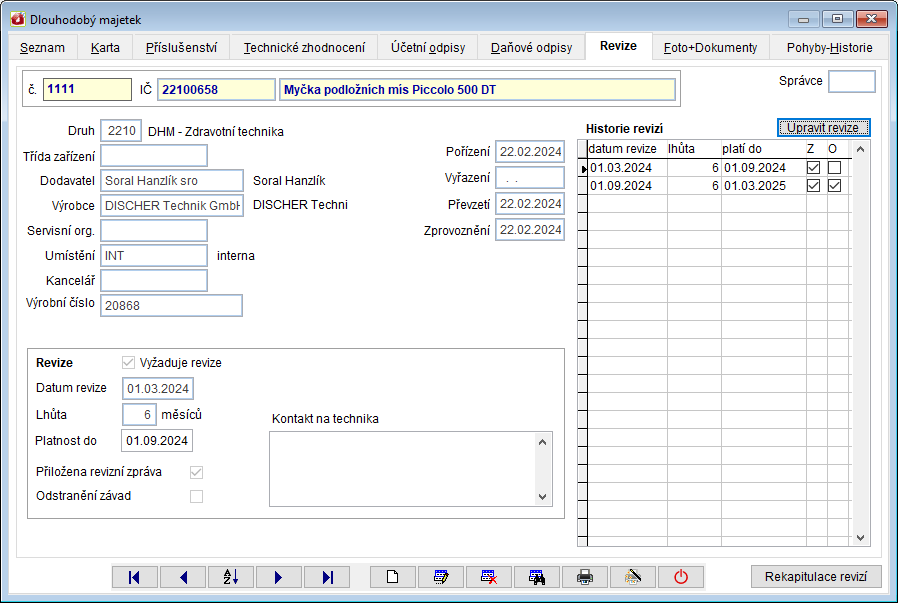This screenshot has height=603, width=898.
Task: Toggle Z checkbox for revision 01.03.2024
Action: [x=813, y=168]
